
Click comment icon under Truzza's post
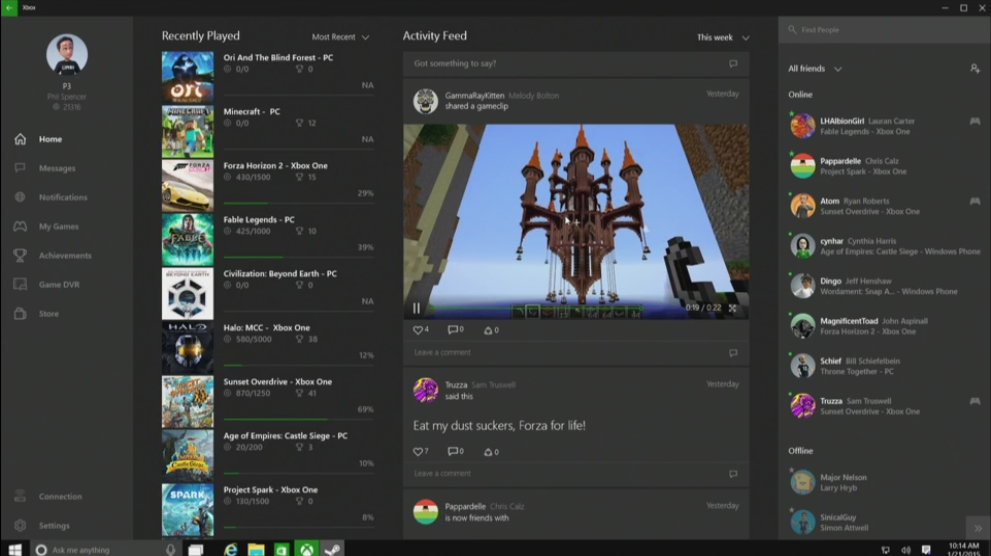click(453, 451)
